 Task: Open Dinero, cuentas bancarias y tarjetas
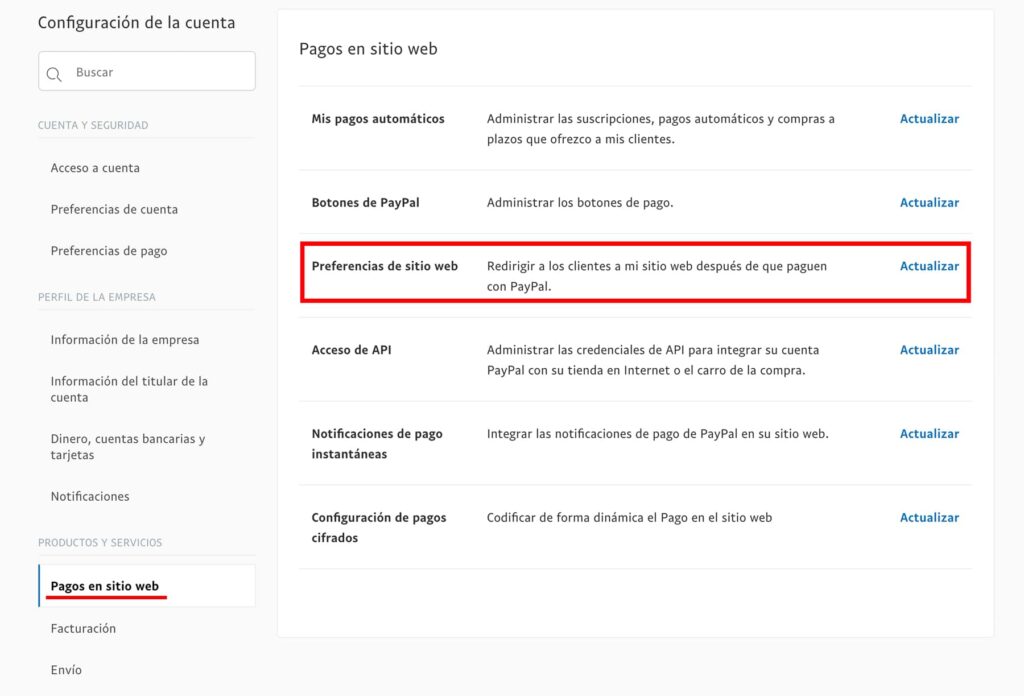[128, 447]
